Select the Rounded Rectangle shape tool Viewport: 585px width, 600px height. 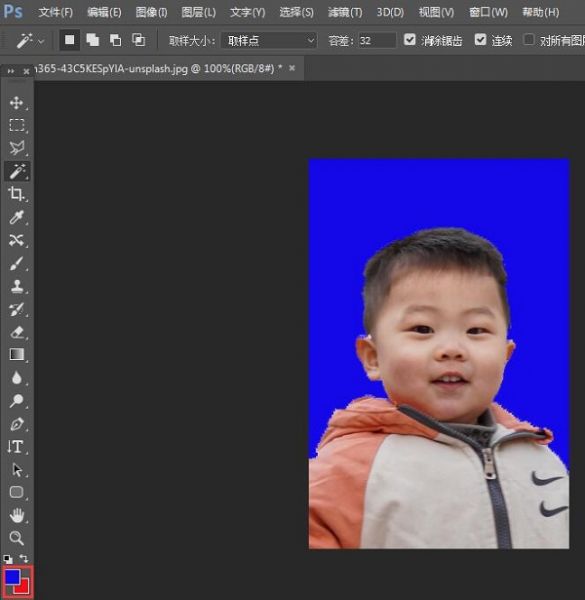tap(16, 492)
